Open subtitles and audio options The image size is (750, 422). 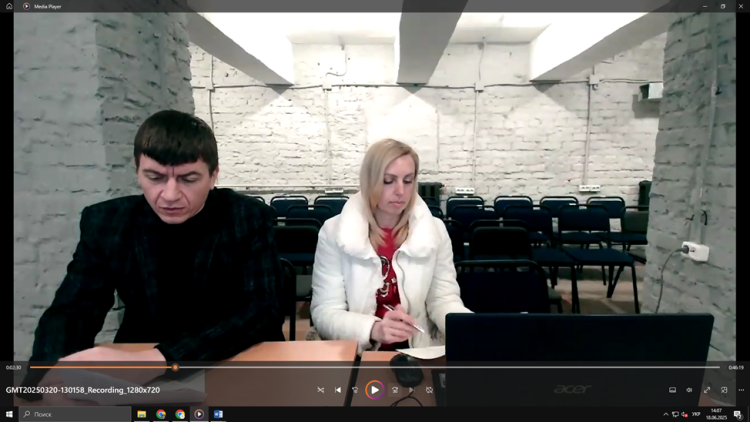pos(672,390)
